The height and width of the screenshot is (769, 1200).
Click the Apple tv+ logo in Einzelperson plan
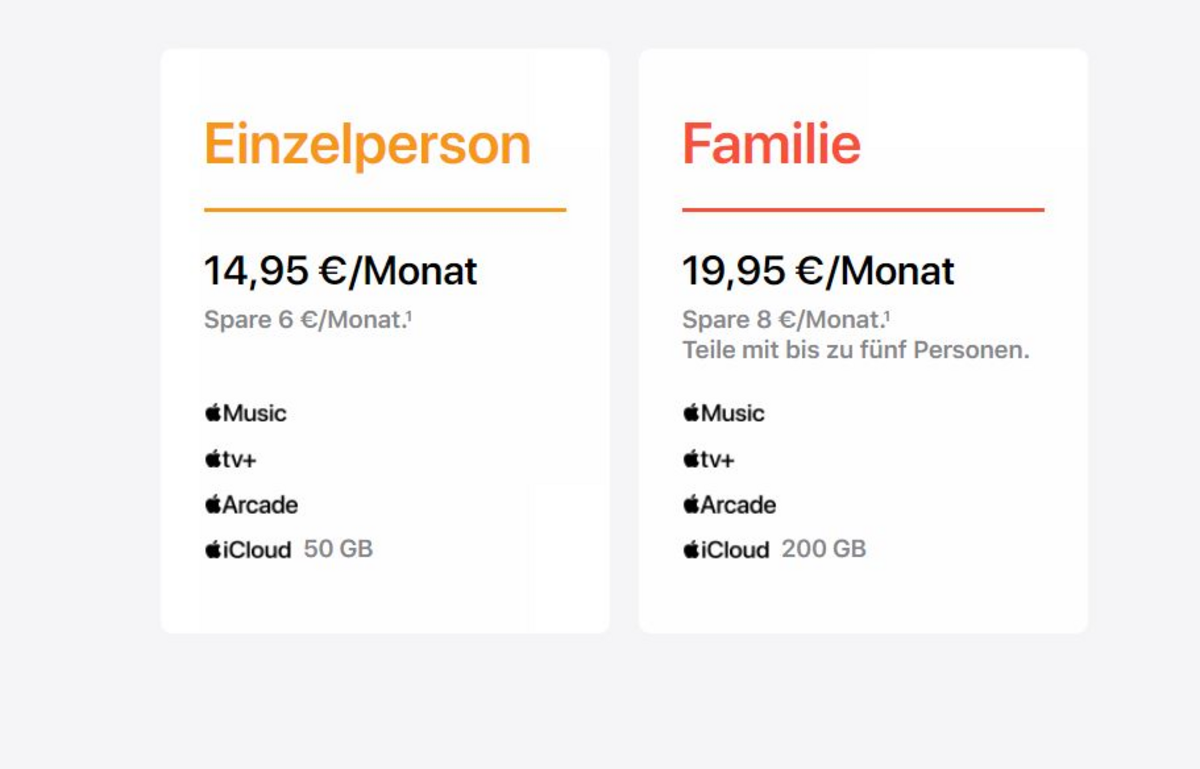click(x=230, y=459)
